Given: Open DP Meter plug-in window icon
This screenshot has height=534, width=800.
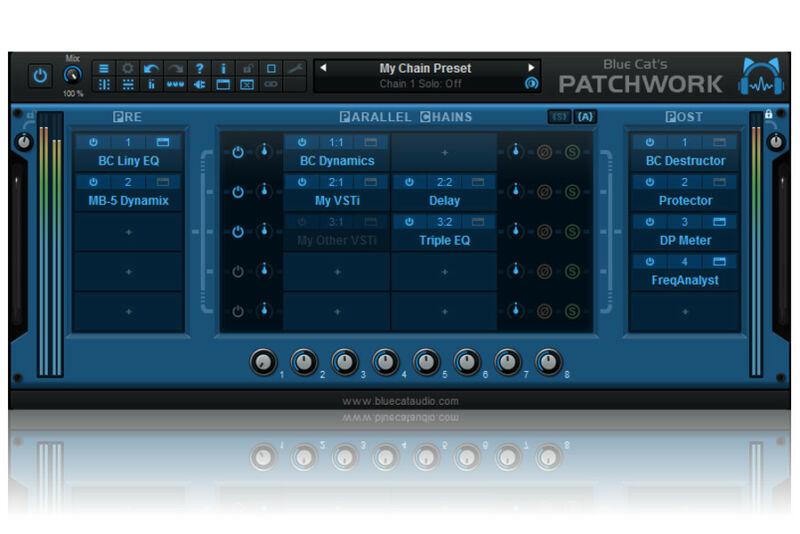Looking at the screenshot, I should [x=719, y=222].
